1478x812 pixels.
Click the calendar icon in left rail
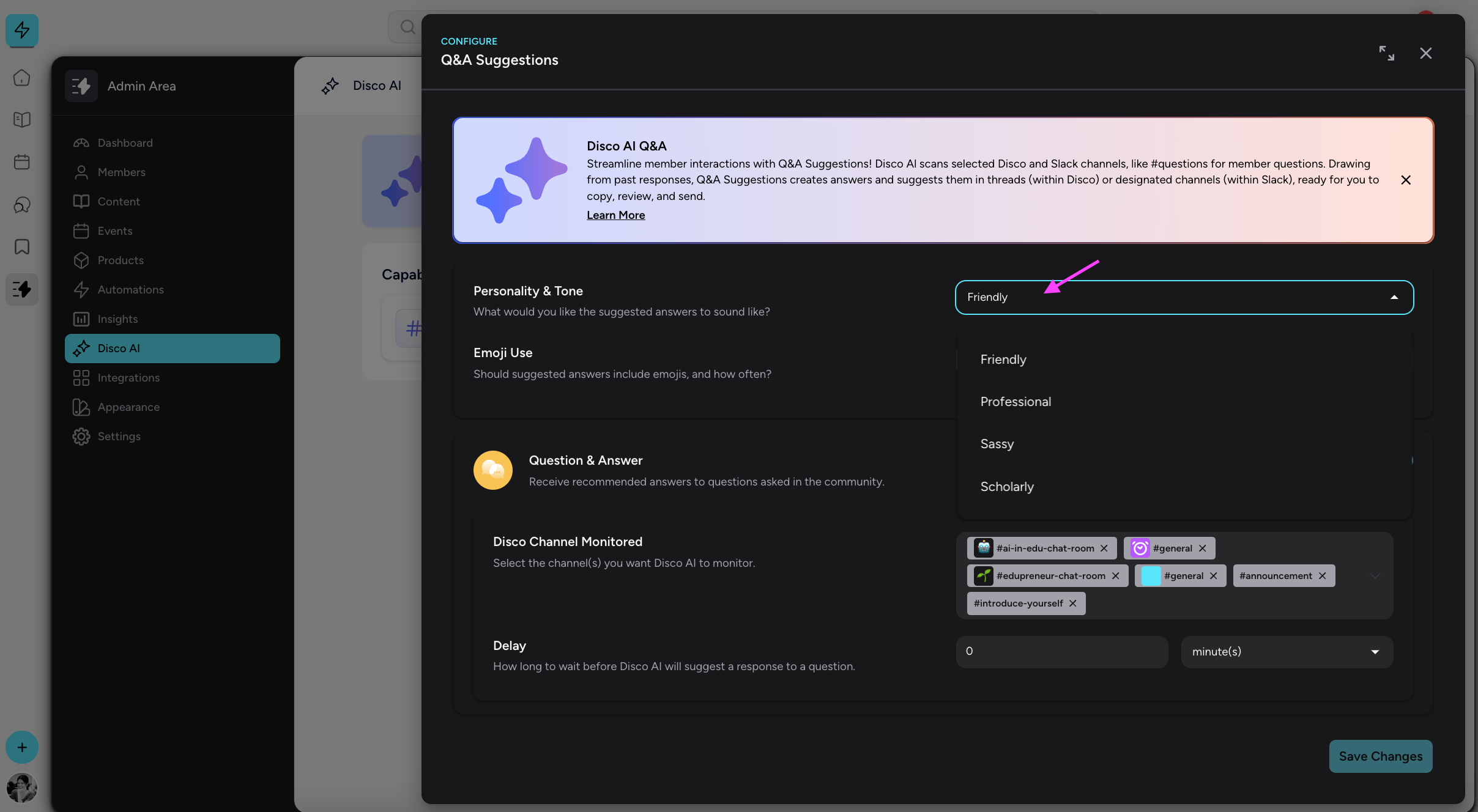point(22,162)
